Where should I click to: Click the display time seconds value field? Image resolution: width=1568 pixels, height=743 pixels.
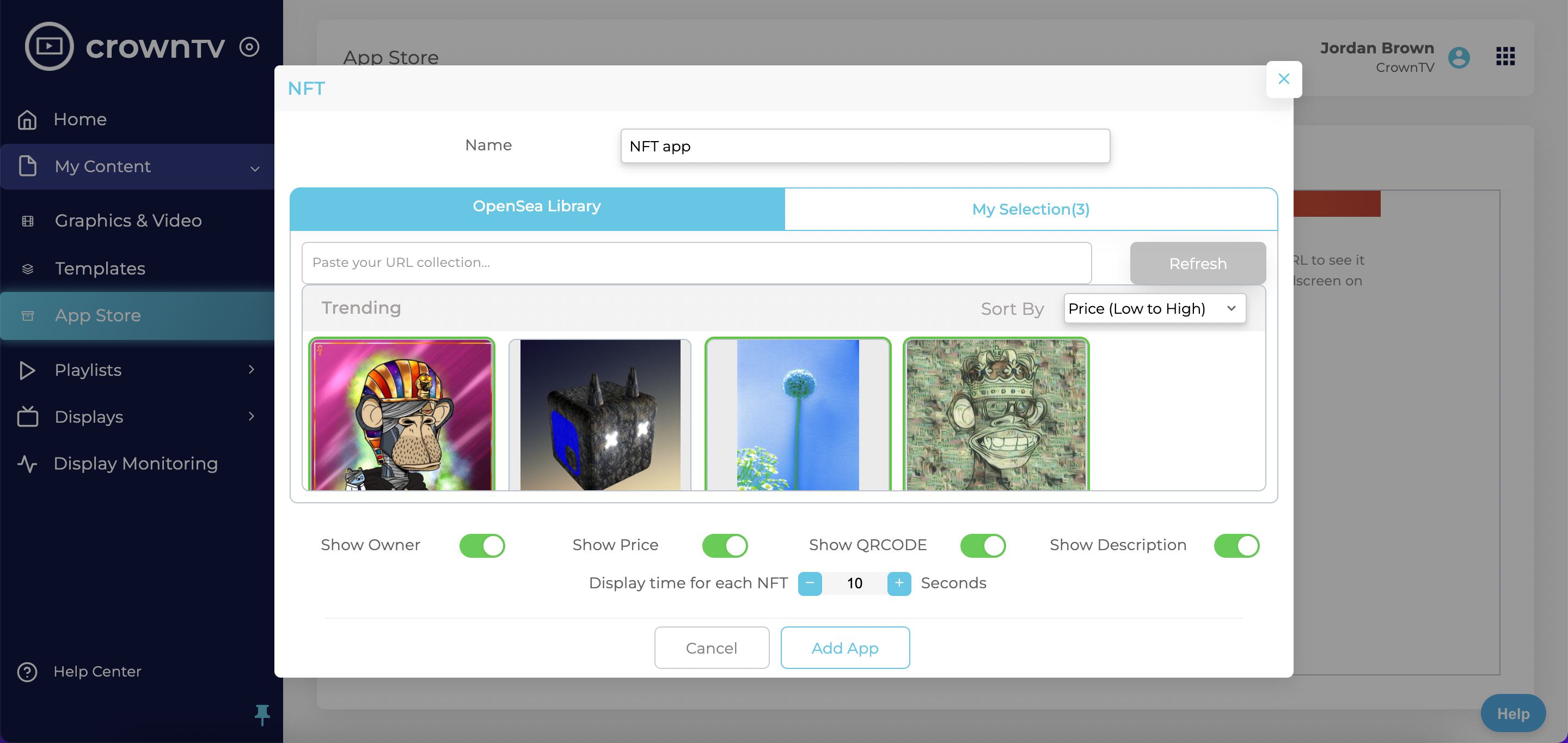click(854, 583)
